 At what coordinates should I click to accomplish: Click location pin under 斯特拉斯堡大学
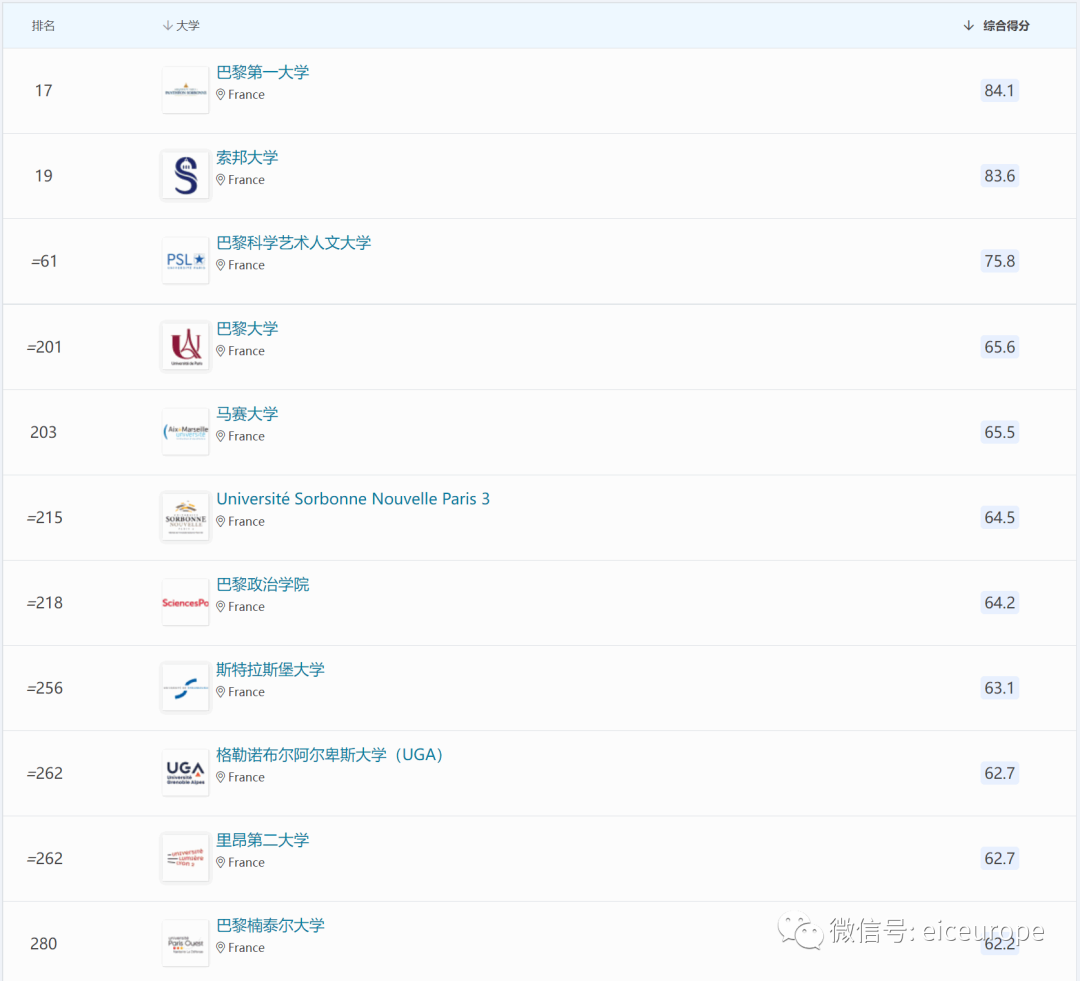coord(220,692)
